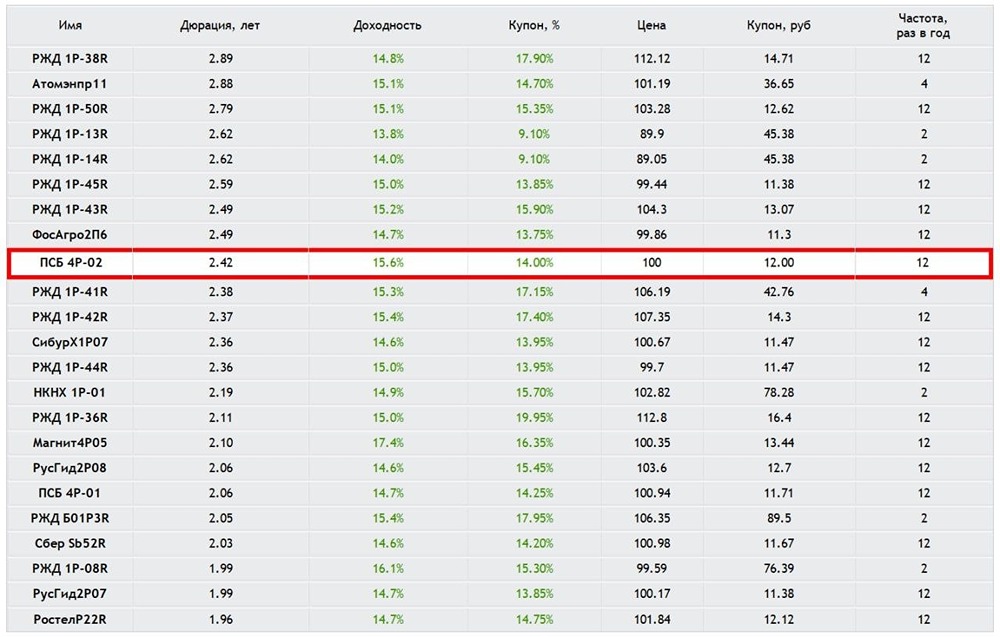
Task: Select the 16.1% yield of РЖД 1Р-08R
Action: (x=387, y=569)
